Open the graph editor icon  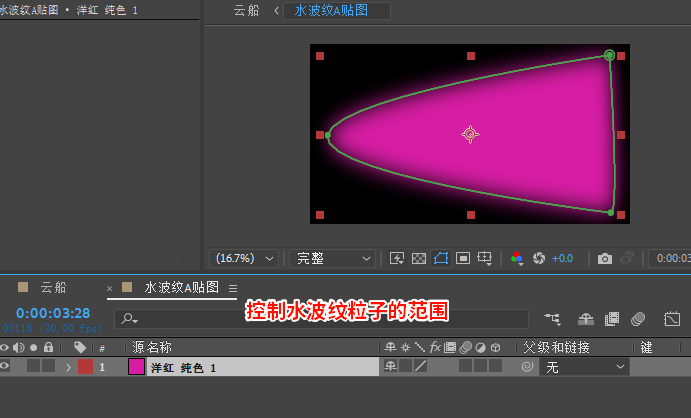point(672,319)
